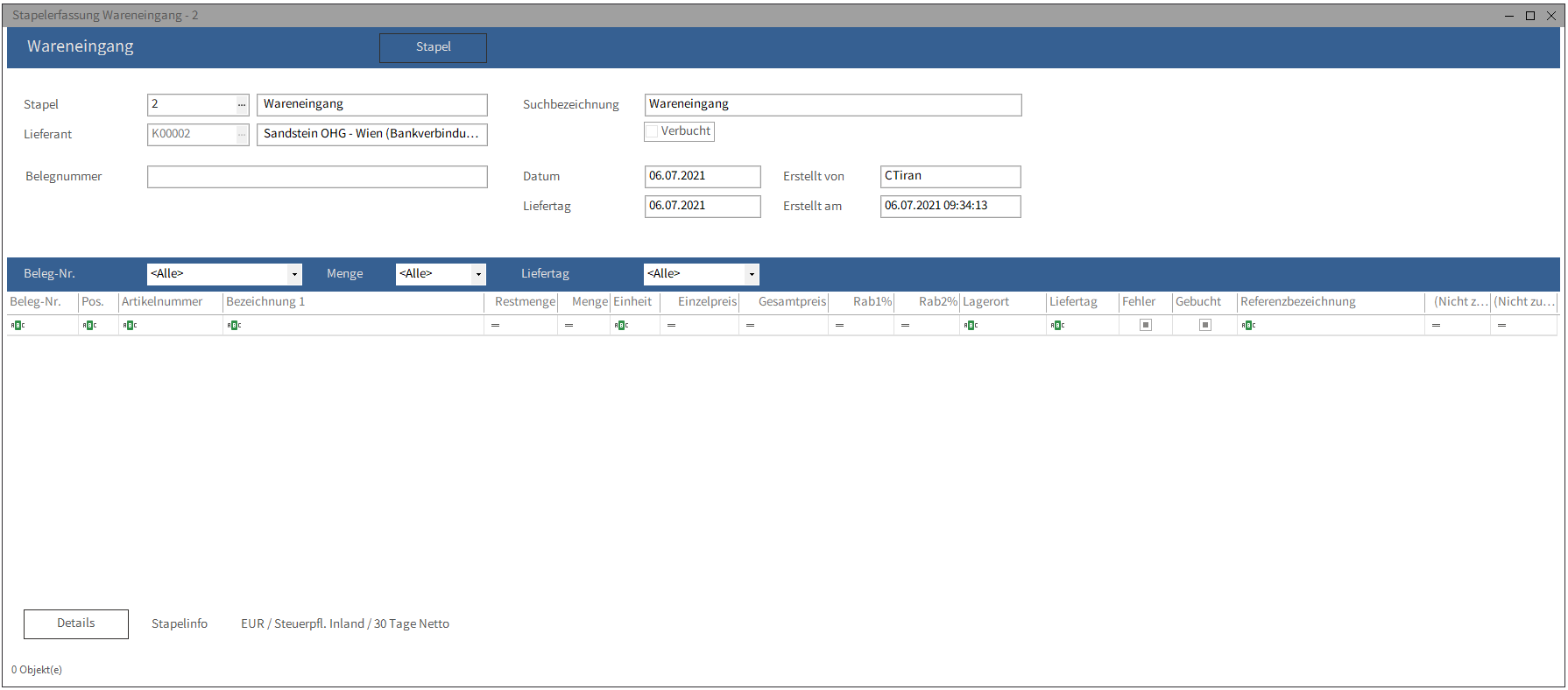Click the filter icon under Liefertag column

(1057, 325)
